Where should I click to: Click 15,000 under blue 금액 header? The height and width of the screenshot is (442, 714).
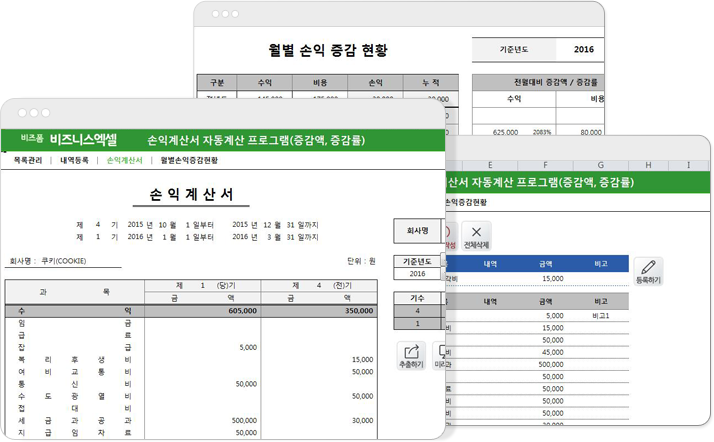coord(553,279)
